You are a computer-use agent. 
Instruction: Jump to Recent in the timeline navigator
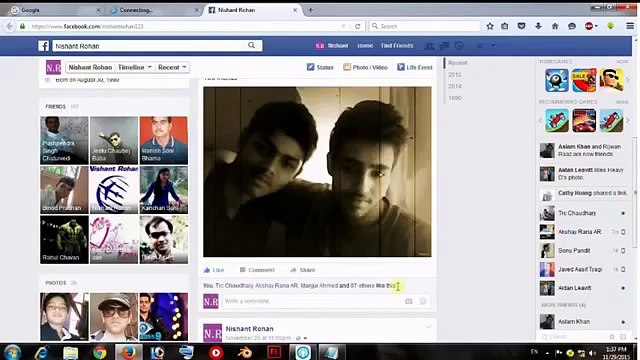click(x=458, y=63)
